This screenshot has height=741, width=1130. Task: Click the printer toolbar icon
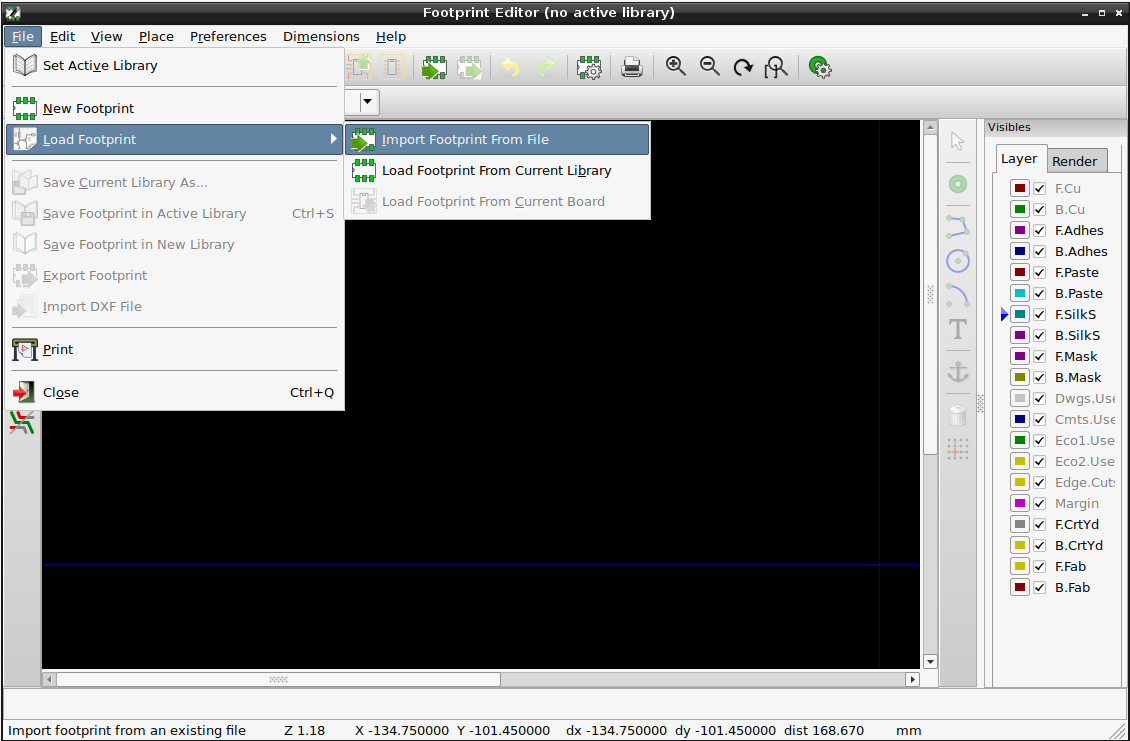(x=632, y=68)
